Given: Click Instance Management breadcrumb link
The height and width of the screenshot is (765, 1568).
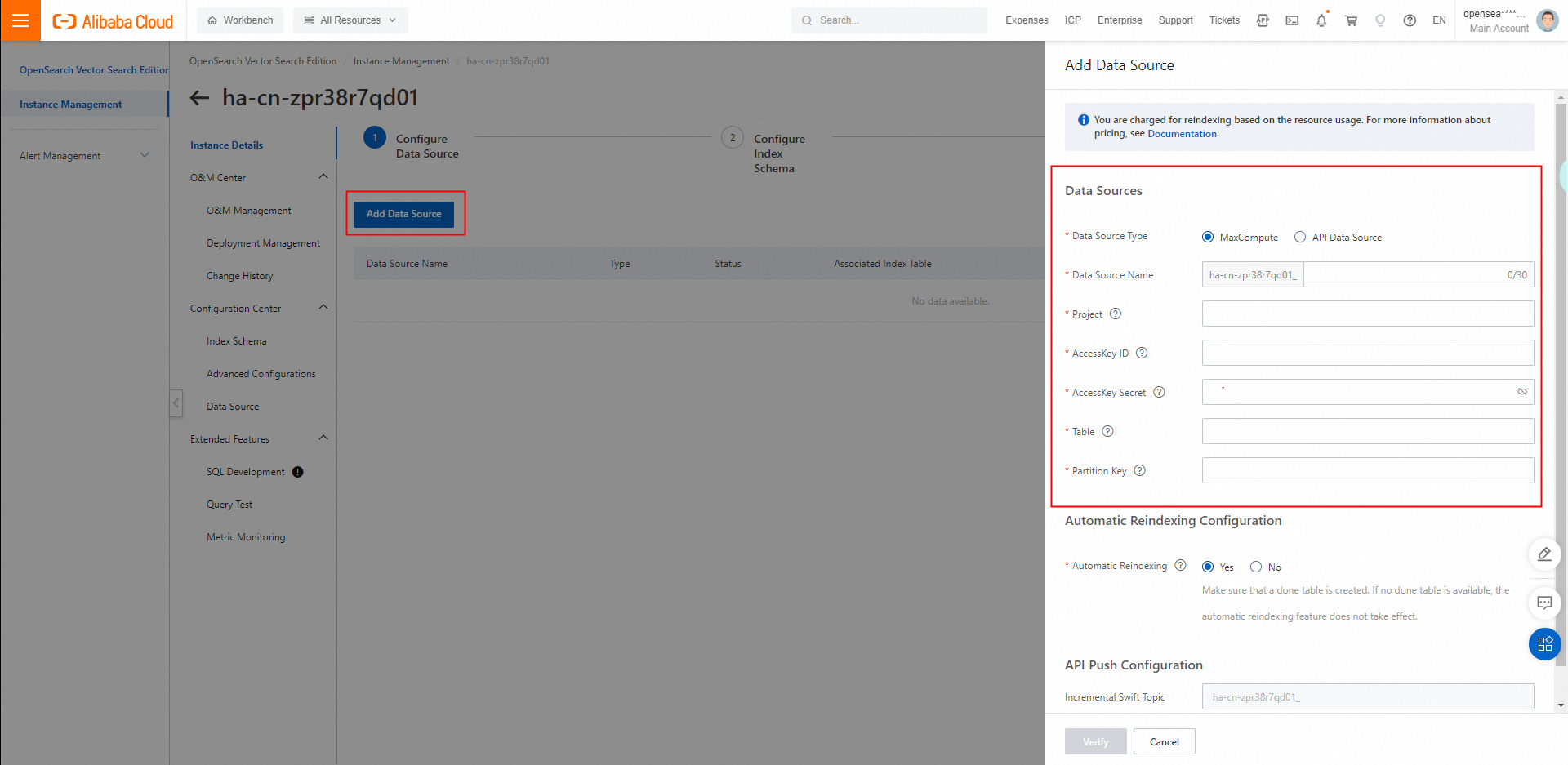Looking at the screenshot, I should (x=402, y=61).
